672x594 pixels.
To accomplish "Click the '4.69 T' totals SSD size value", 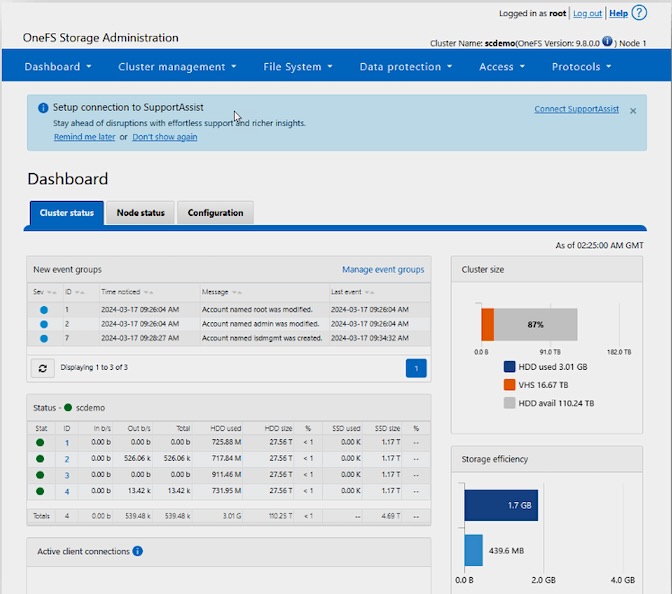I will pos(391,516).
